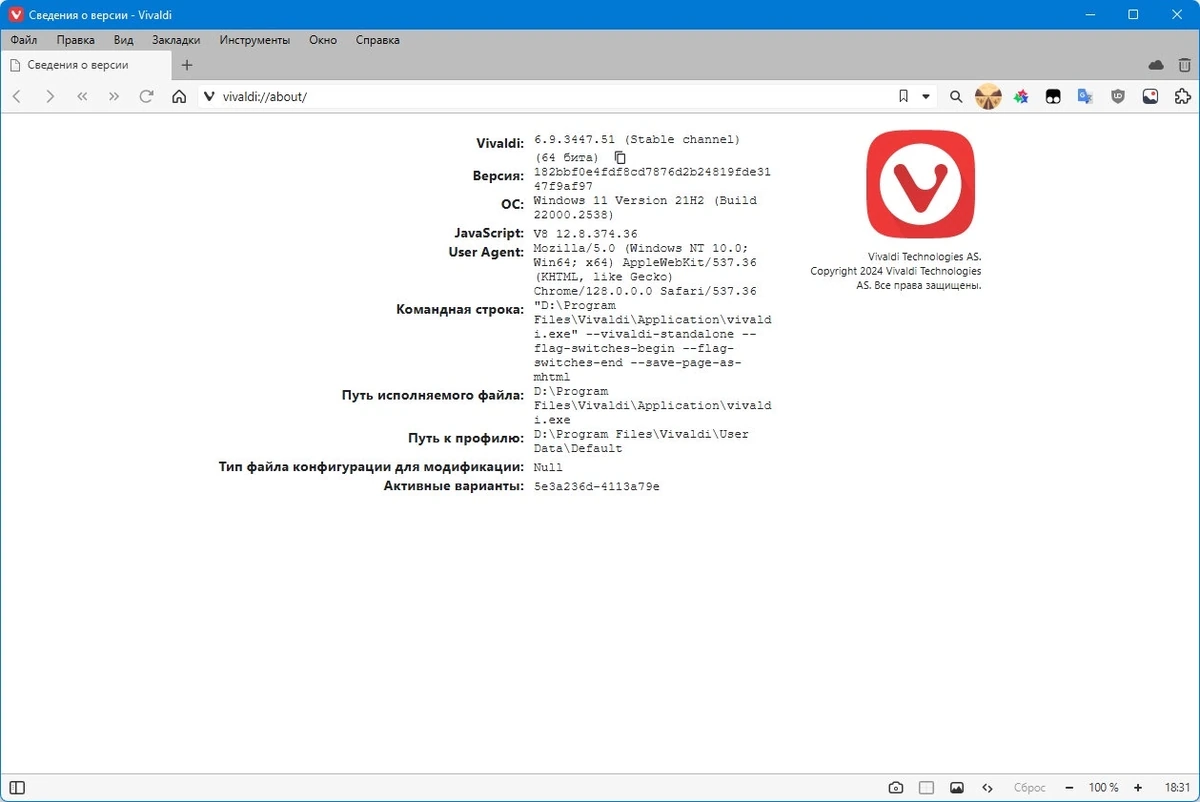
Task: Click the colorful stars extension icon
Action: (x=1021, y=97)
